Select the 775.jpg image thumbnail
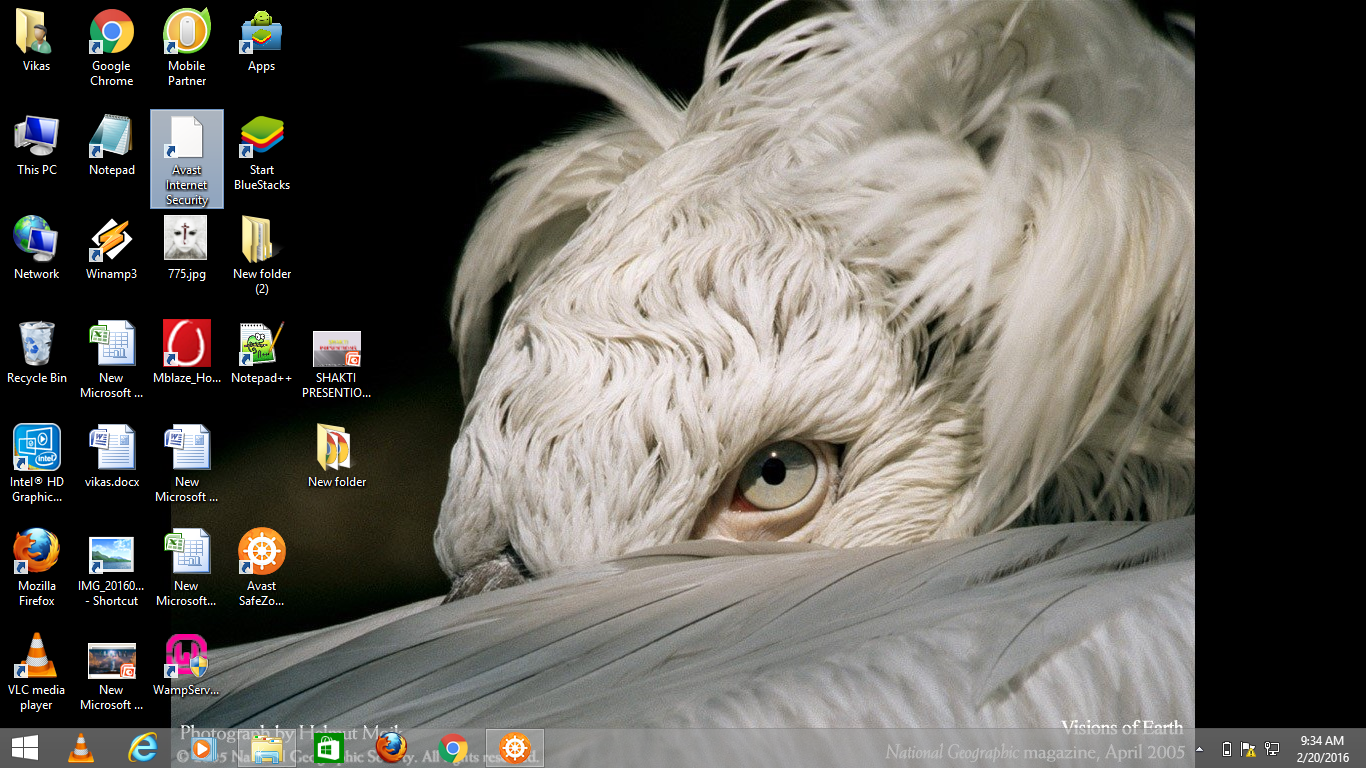 [187, 248]
